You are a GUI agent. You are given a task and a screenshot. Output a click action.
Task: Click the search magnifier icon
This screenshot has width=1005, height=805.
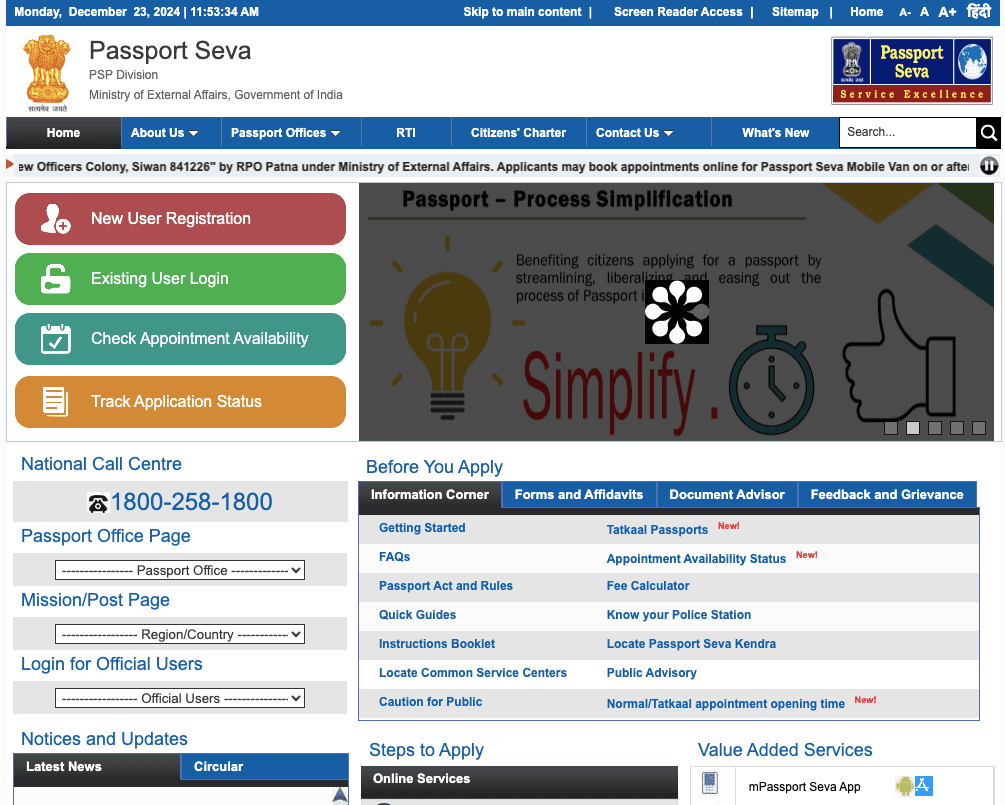(x=988, y=133)
